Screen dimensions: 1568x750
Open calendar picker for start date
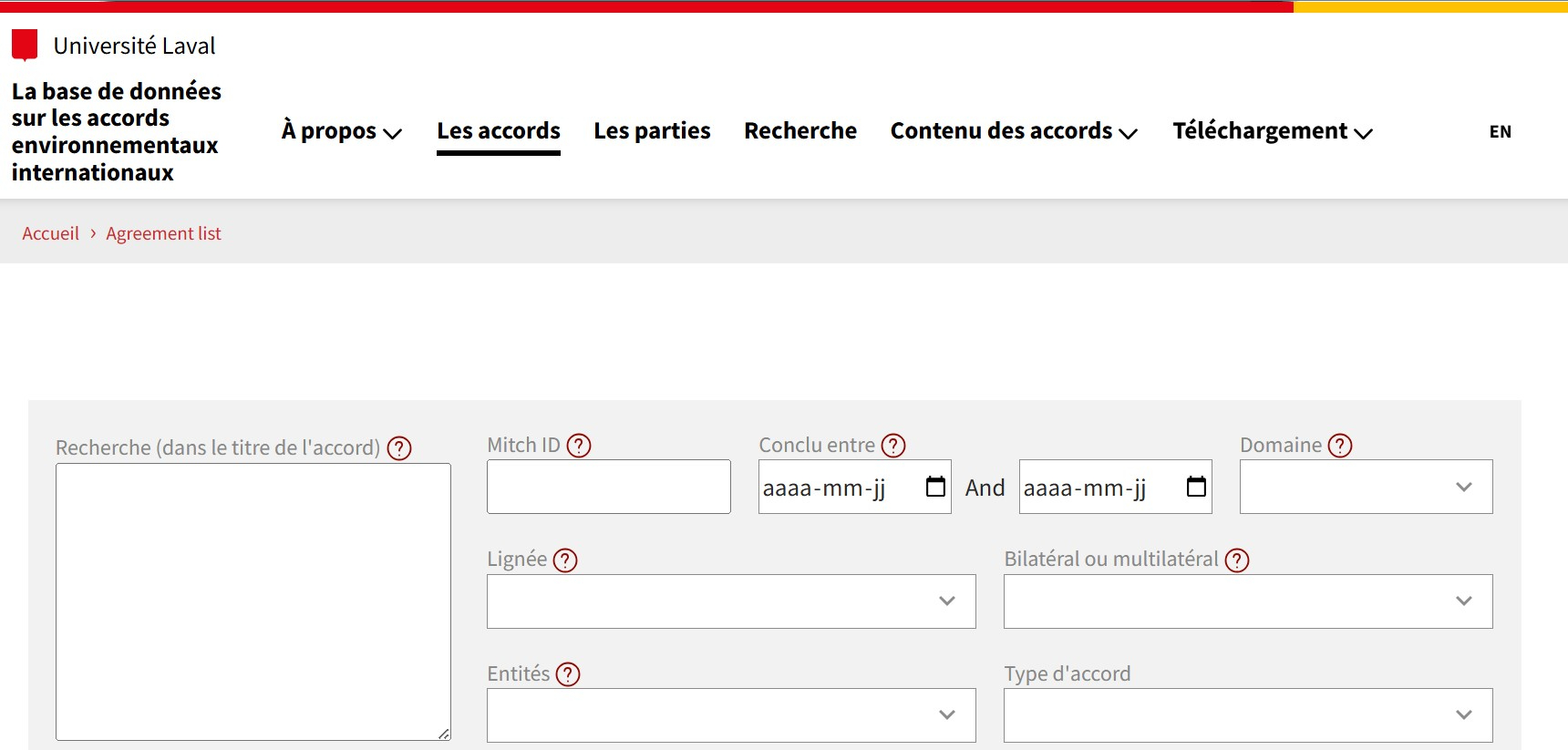coord(935,487)
